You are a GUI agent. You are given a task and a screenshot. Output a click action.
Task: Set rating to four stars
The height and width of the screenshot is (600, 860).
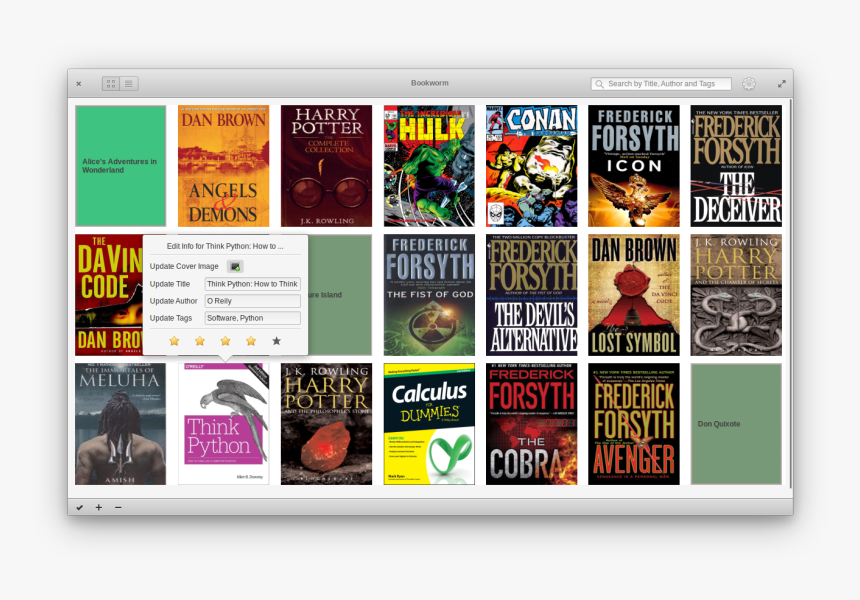[251, 341]
